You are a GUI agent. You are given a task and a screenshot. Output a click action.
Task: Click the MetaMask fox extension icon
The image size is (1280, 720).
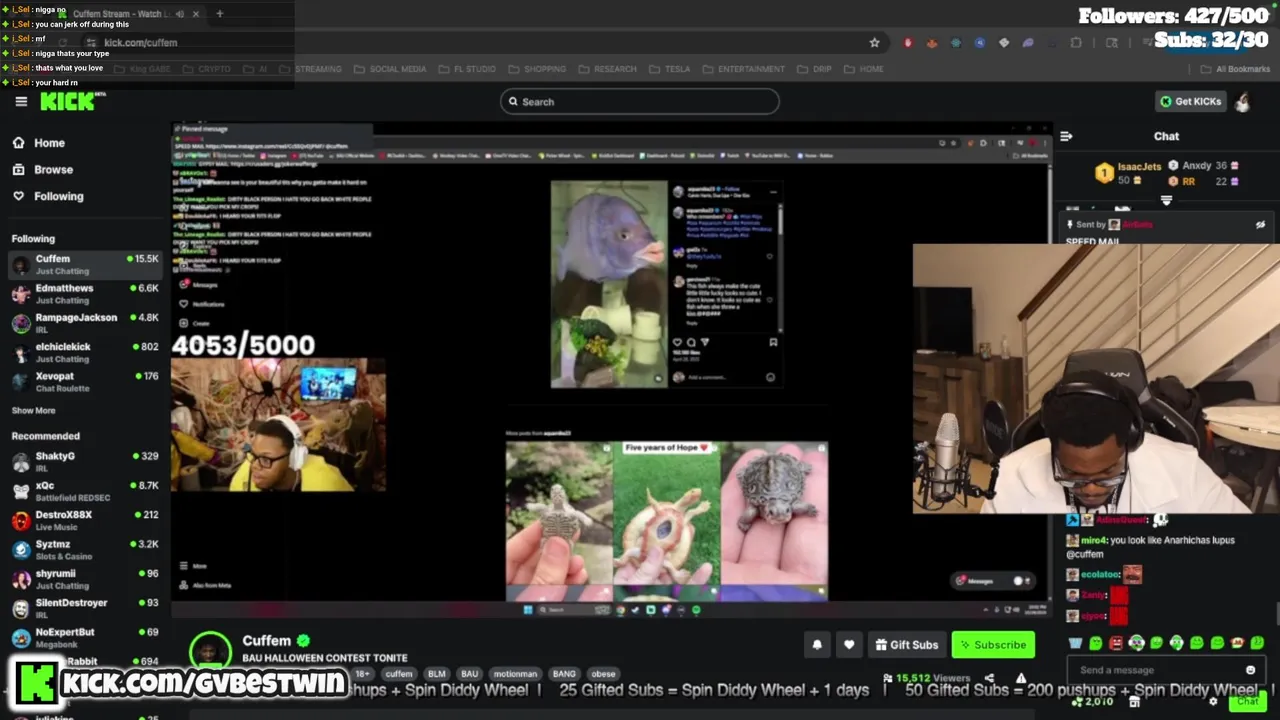pos(932,42)
